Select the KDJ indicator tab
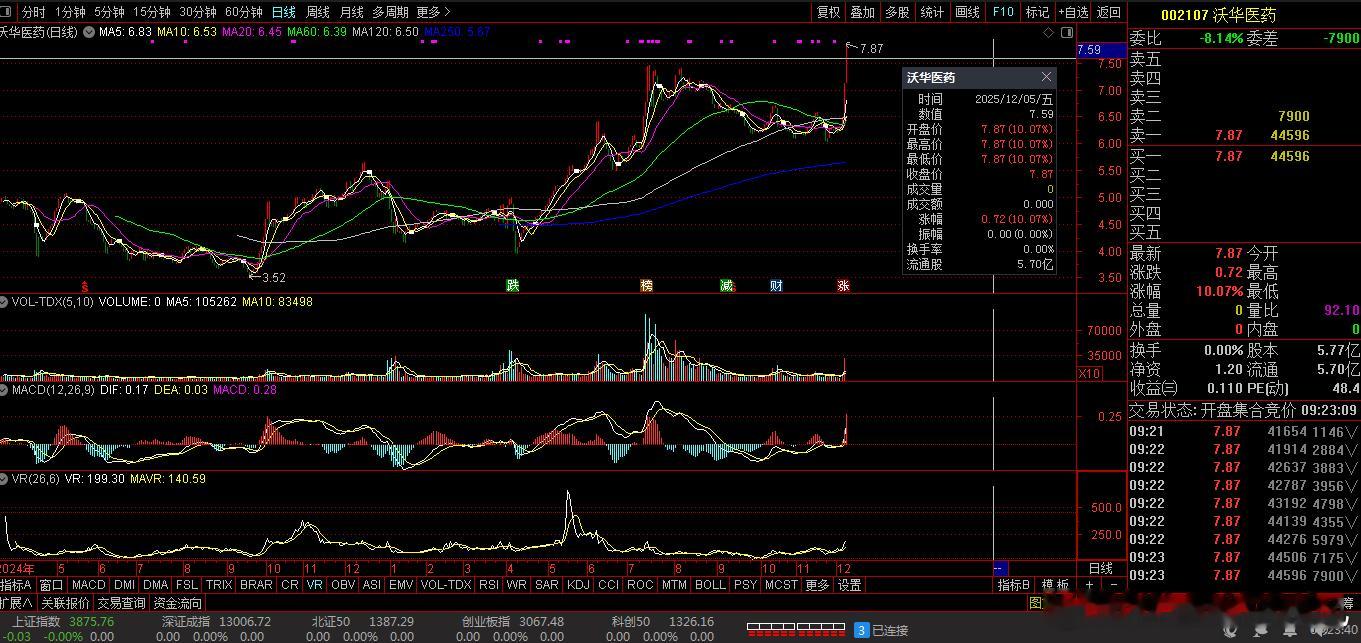Viewport: 1361px width, 643px height. coord(578,585)
